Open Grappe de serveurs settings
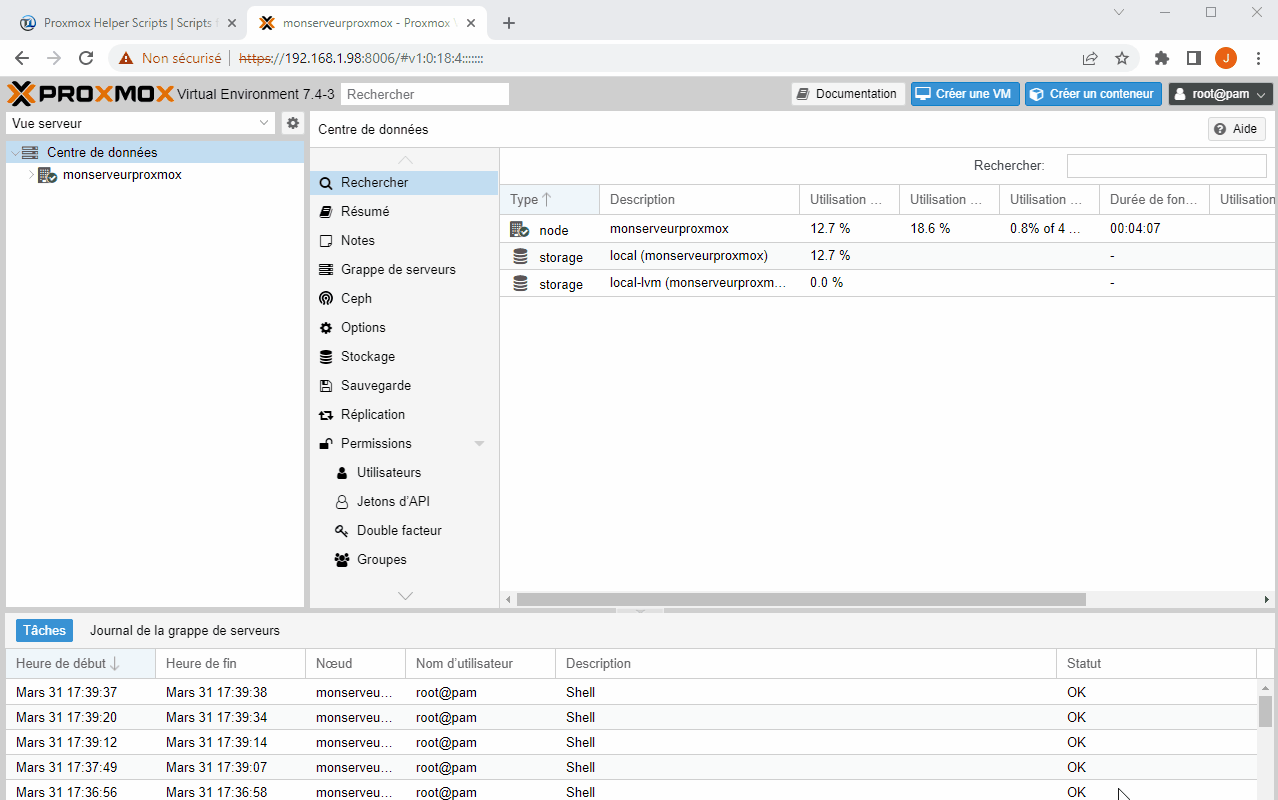Viewport: 1278px width, 800px height. point(397,269)
